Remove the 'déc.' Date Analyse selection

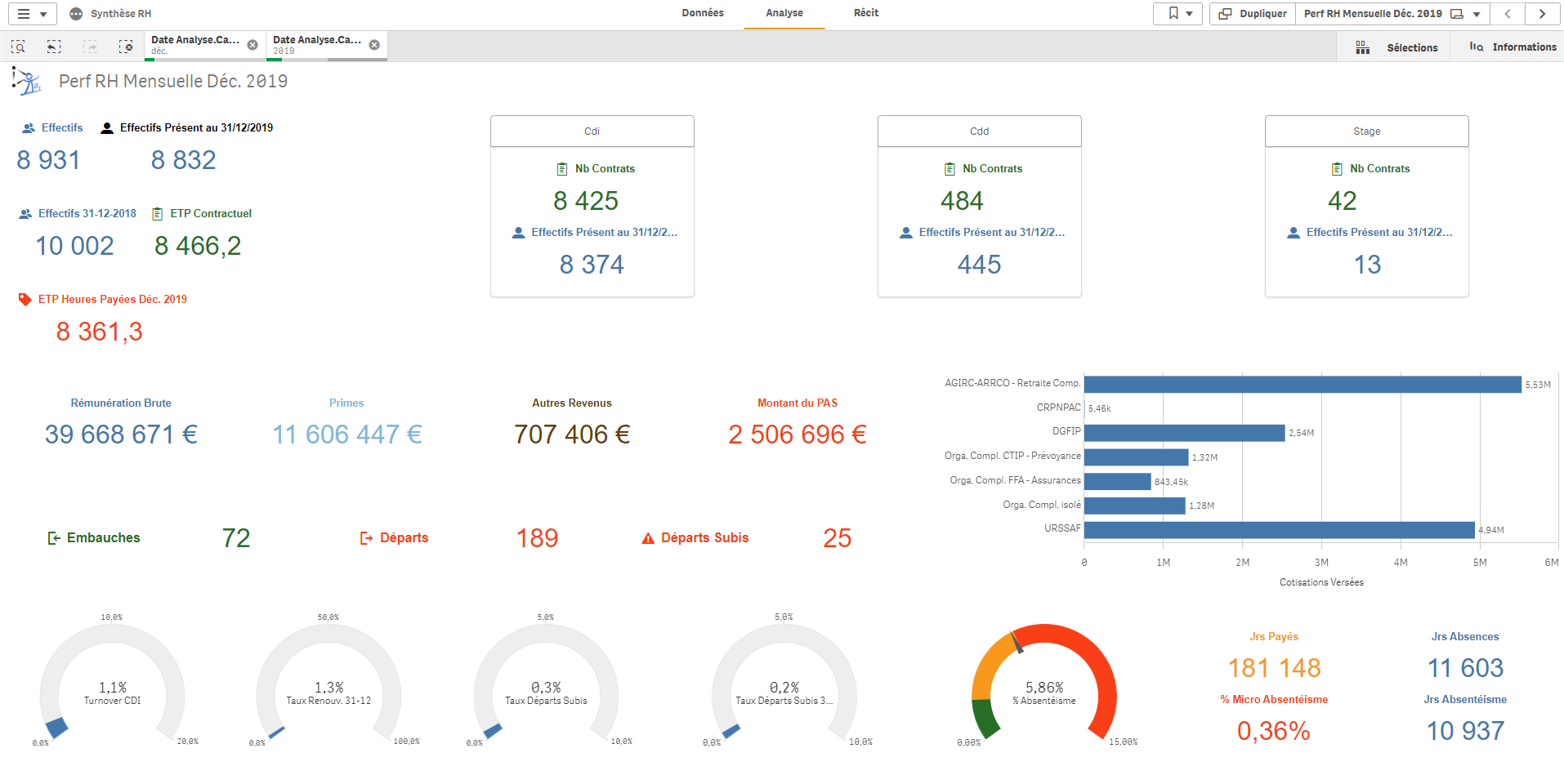pyautogui.click(x=252, y=45)
